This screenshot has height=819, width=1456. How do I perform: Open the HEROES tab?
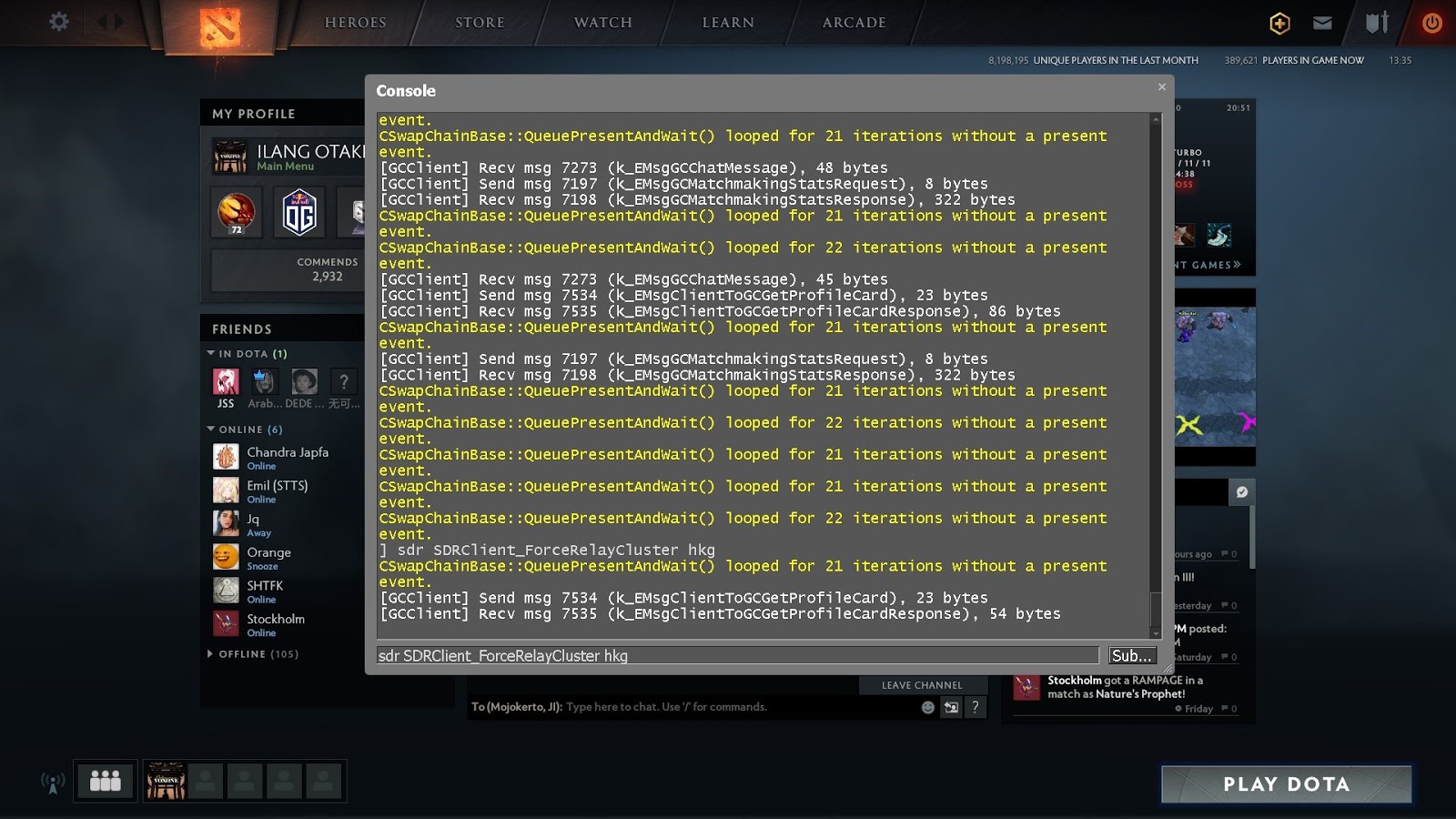tap(356, 23)
